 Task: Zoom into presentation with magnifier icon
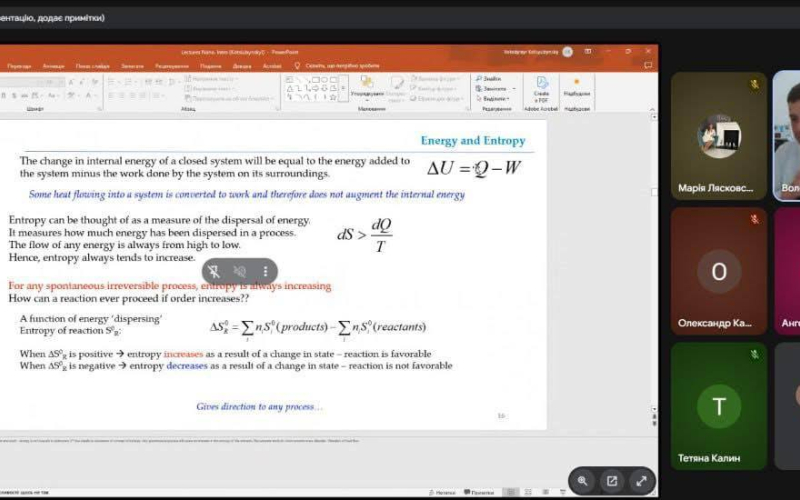(x=583, y=481)
